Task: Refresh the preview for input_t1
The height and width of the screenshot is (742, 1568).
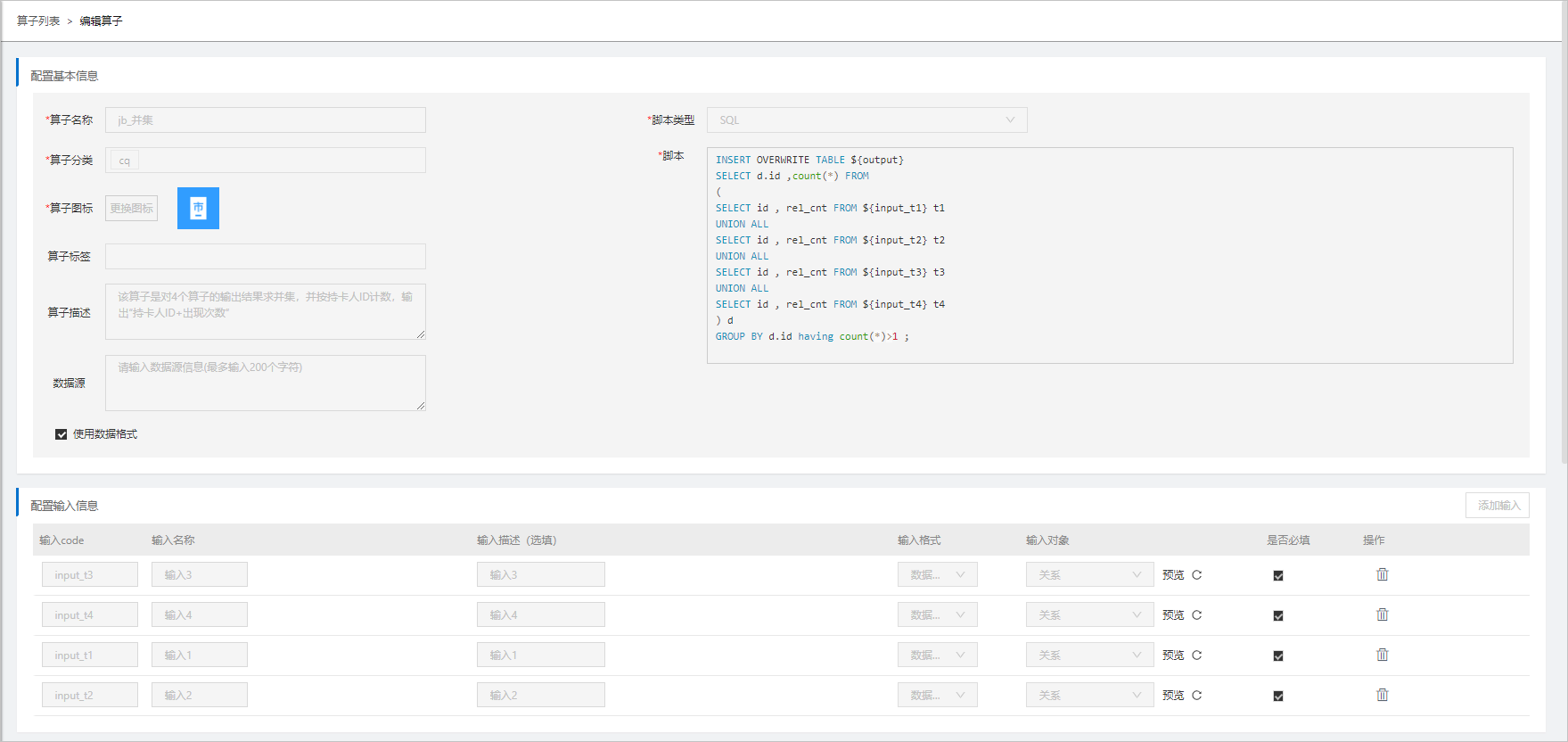Action: click(x=1197, y=655)
